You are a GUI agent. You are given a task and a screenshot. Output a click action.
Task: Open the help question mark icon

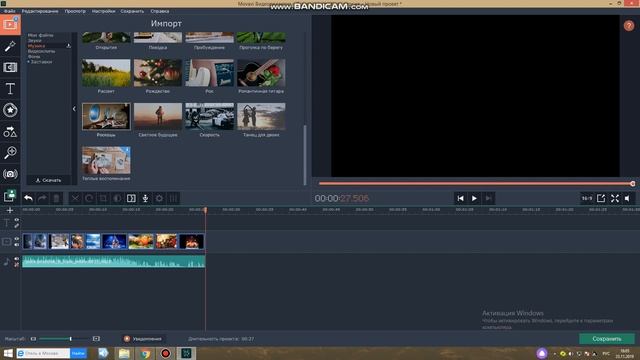(629, 26)
